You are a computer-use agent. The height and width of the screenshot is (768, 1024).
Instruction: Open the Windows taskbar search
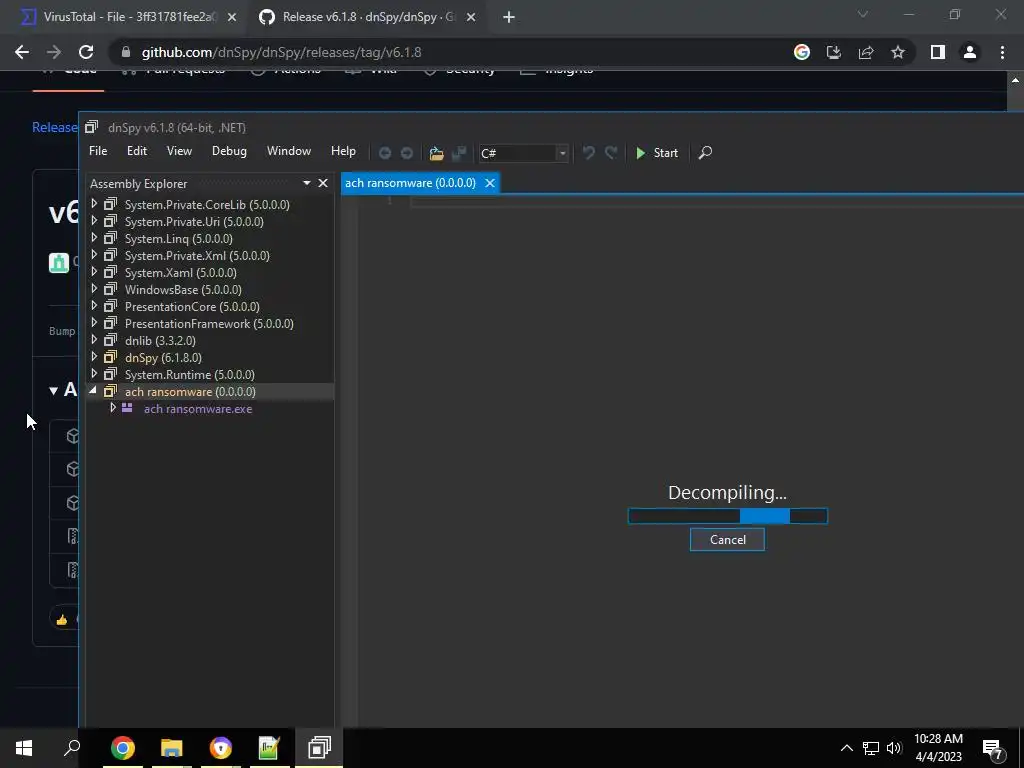pos(72,748)
